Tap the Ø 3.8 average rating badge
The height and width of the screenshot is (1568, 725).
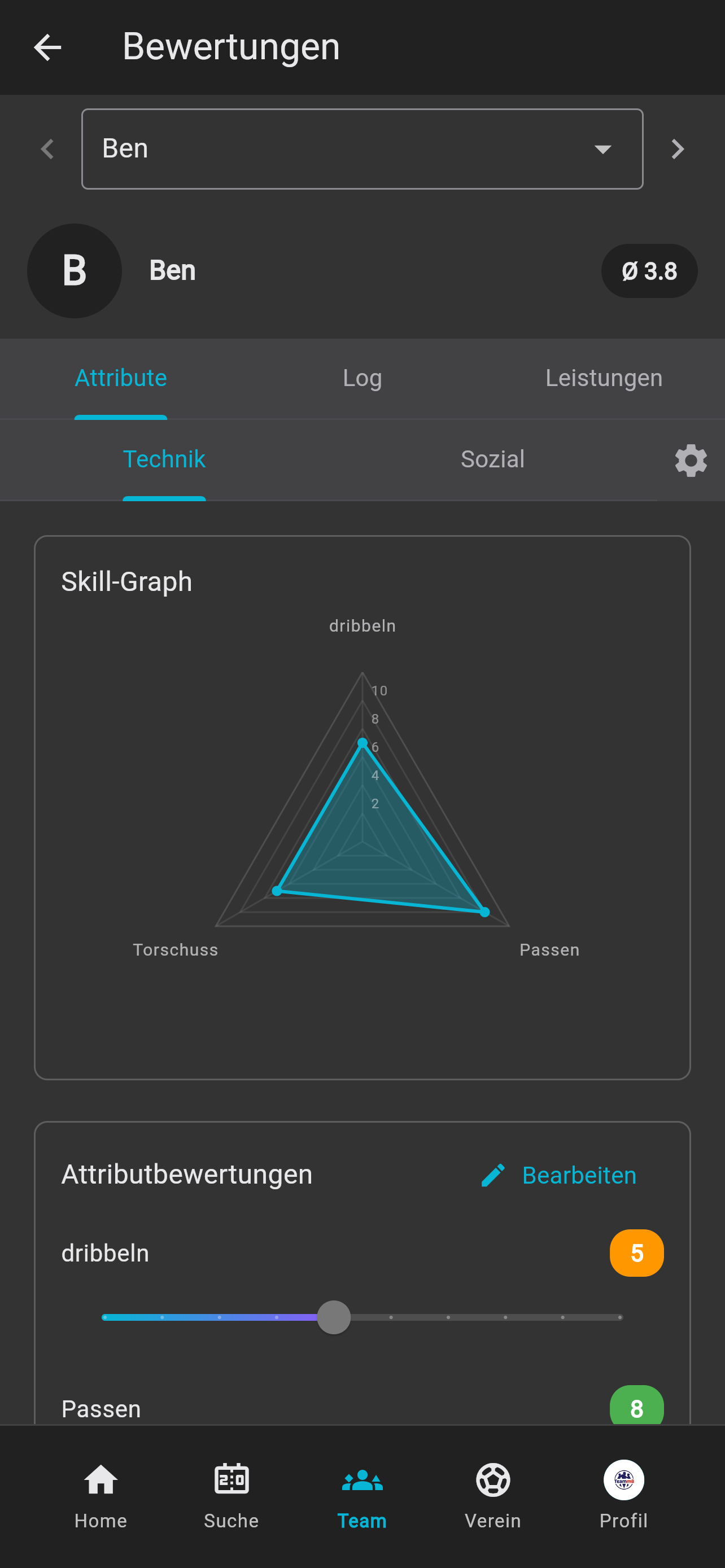pos(649,271)
